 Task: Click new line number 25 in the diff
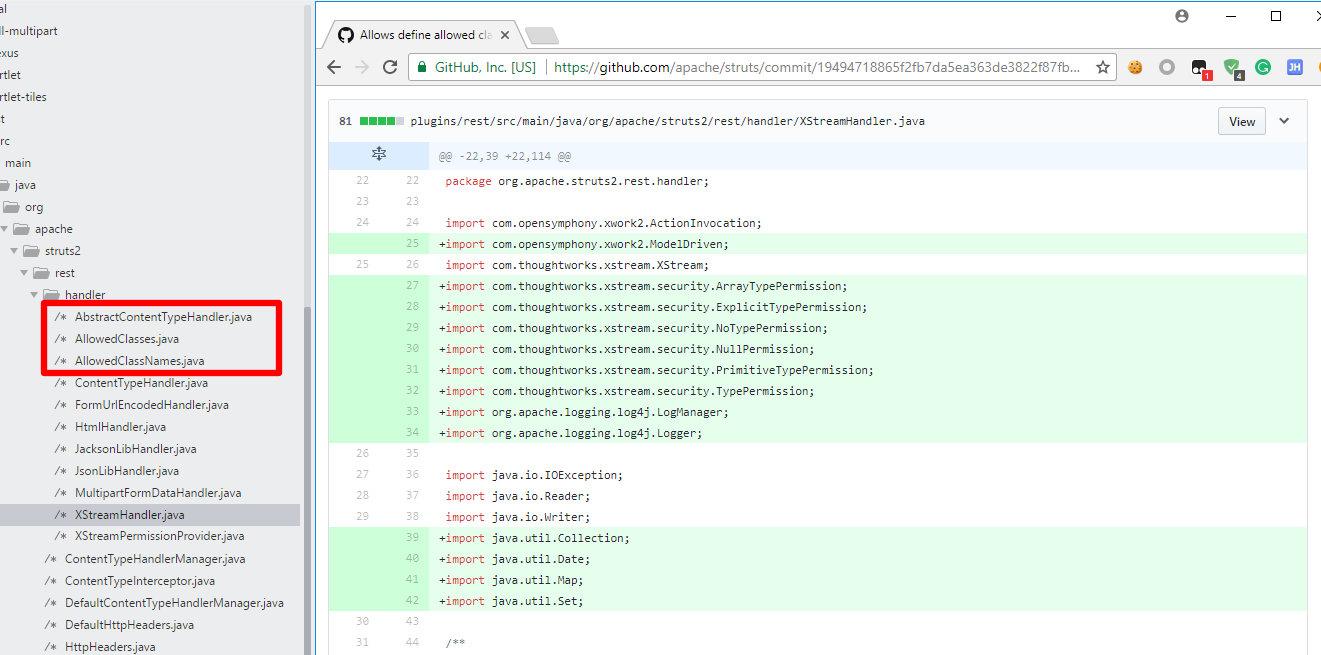(x=412, y=244)
